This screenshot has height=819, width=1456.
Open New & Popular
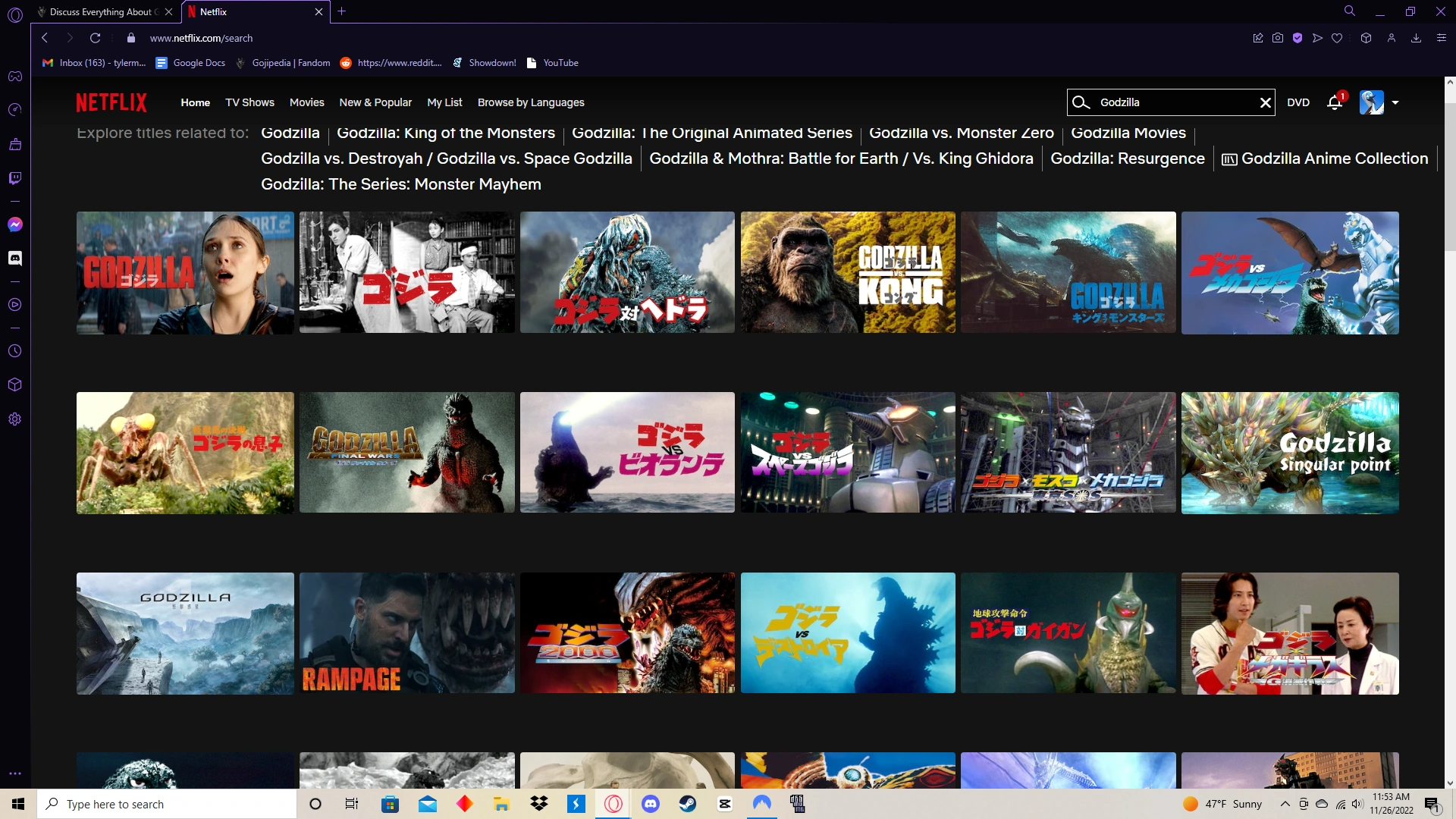click(x=375, y=102)
